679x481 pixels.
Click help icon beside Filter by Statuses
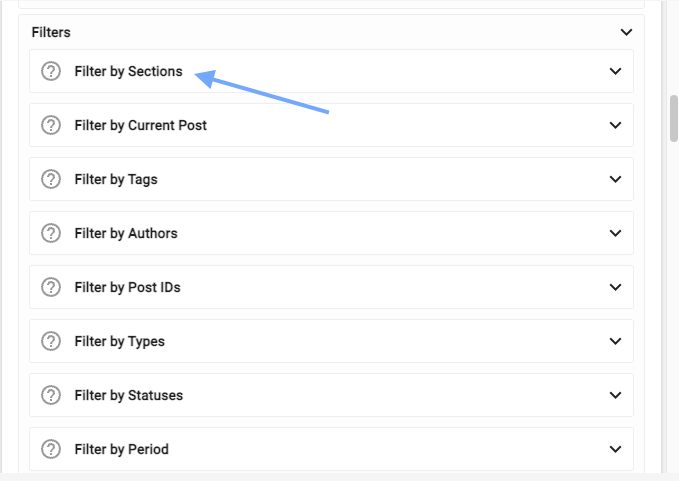51,396
